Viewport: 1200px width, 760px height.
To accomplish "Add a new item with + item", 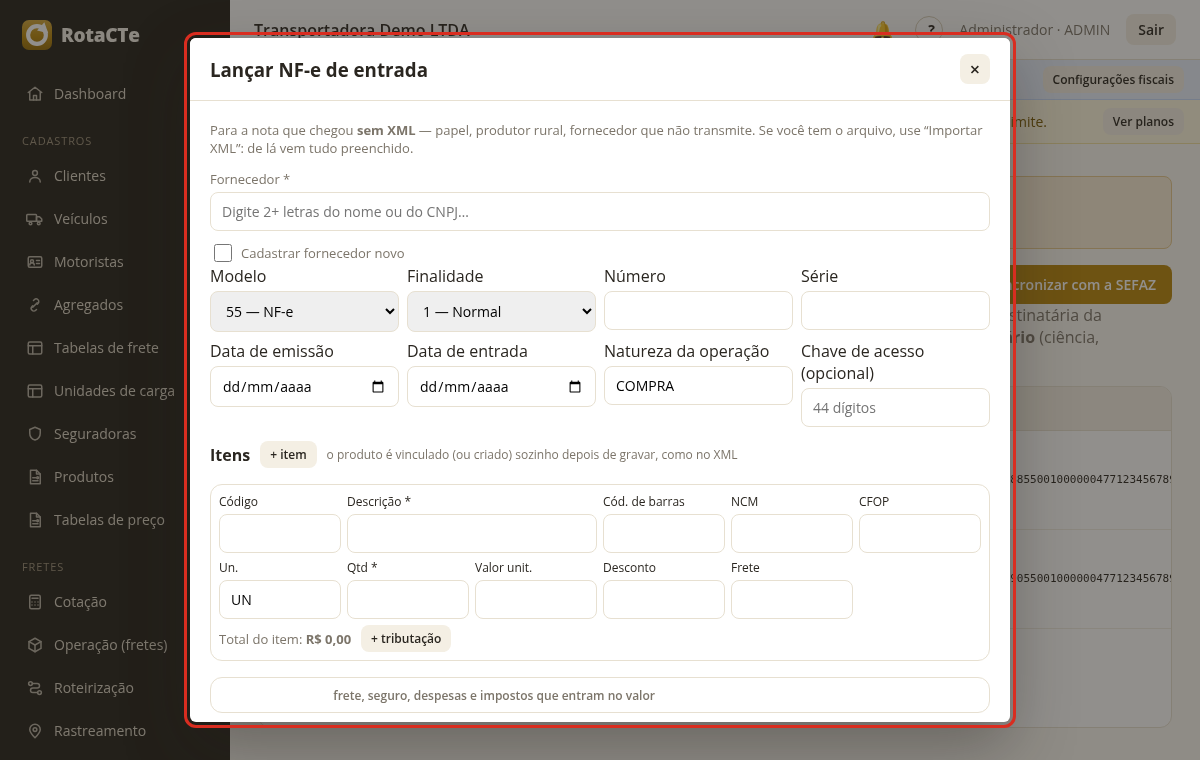I will pyautogui.click(x=288, y=454).
